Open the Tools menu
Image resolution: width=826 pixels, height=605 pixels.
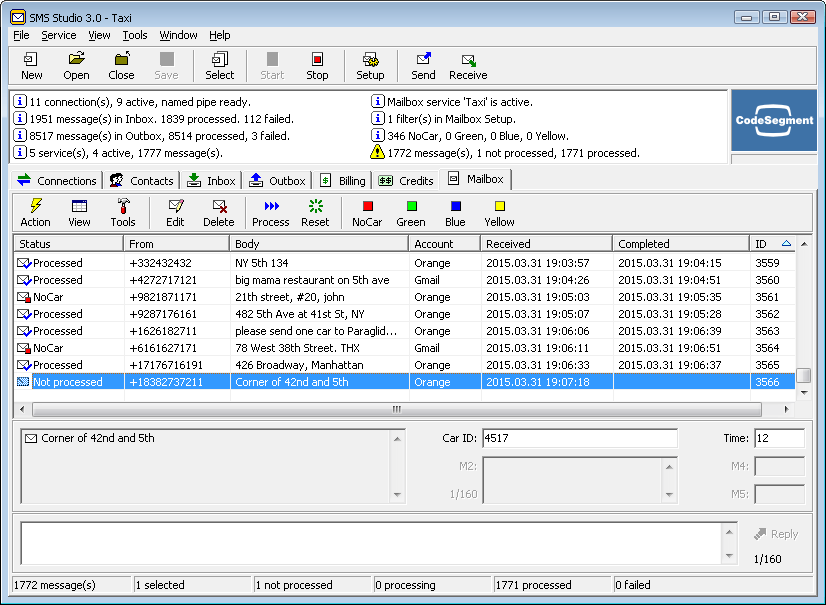point(134,35)
